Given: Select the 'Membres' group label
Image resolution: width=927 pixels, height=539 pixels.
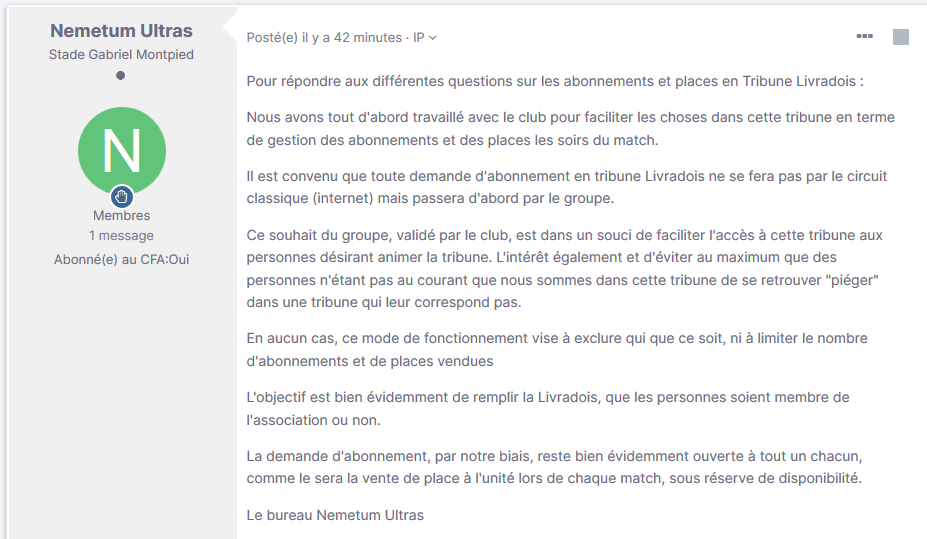Looking at the screenshot, I should [x=121, y=215].
